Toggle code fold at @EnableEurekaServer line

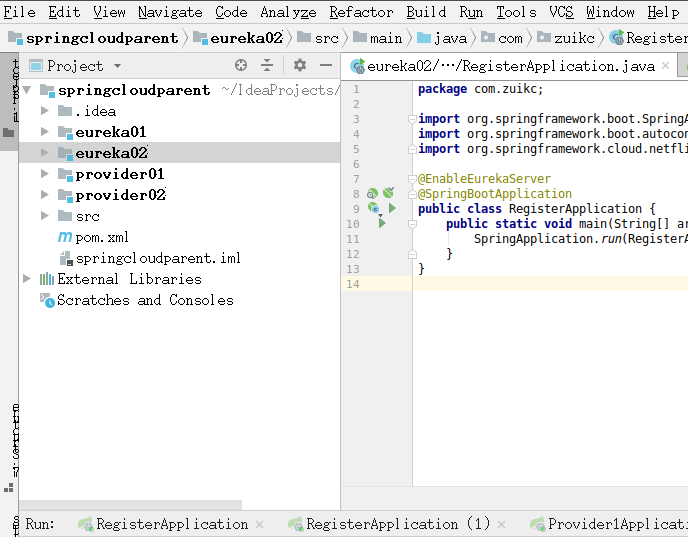(412, 179)
